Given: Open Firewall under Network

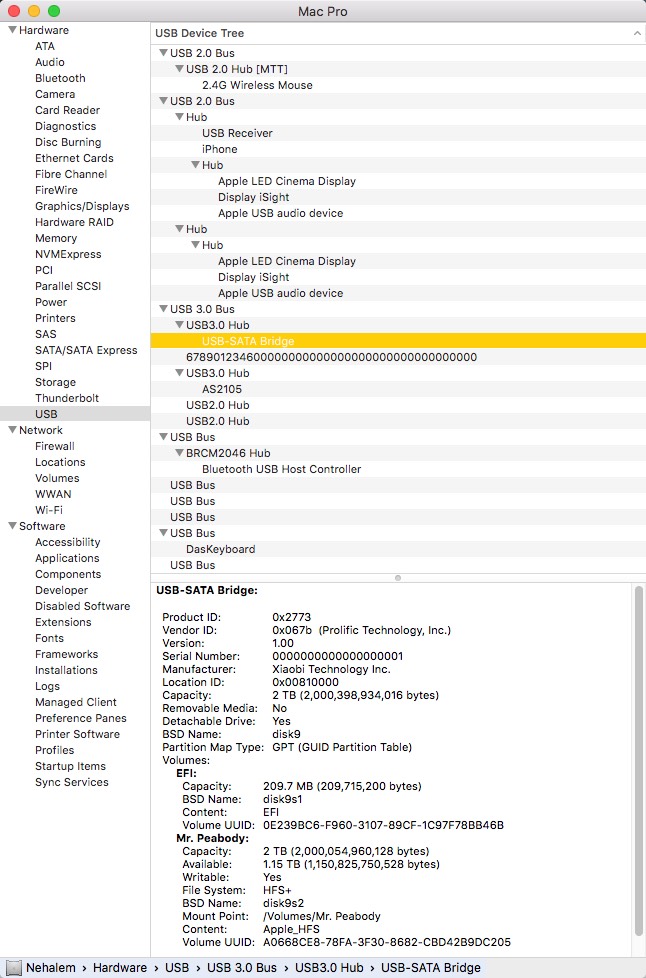Looking at the screenshot, I should tap(55, 446).
